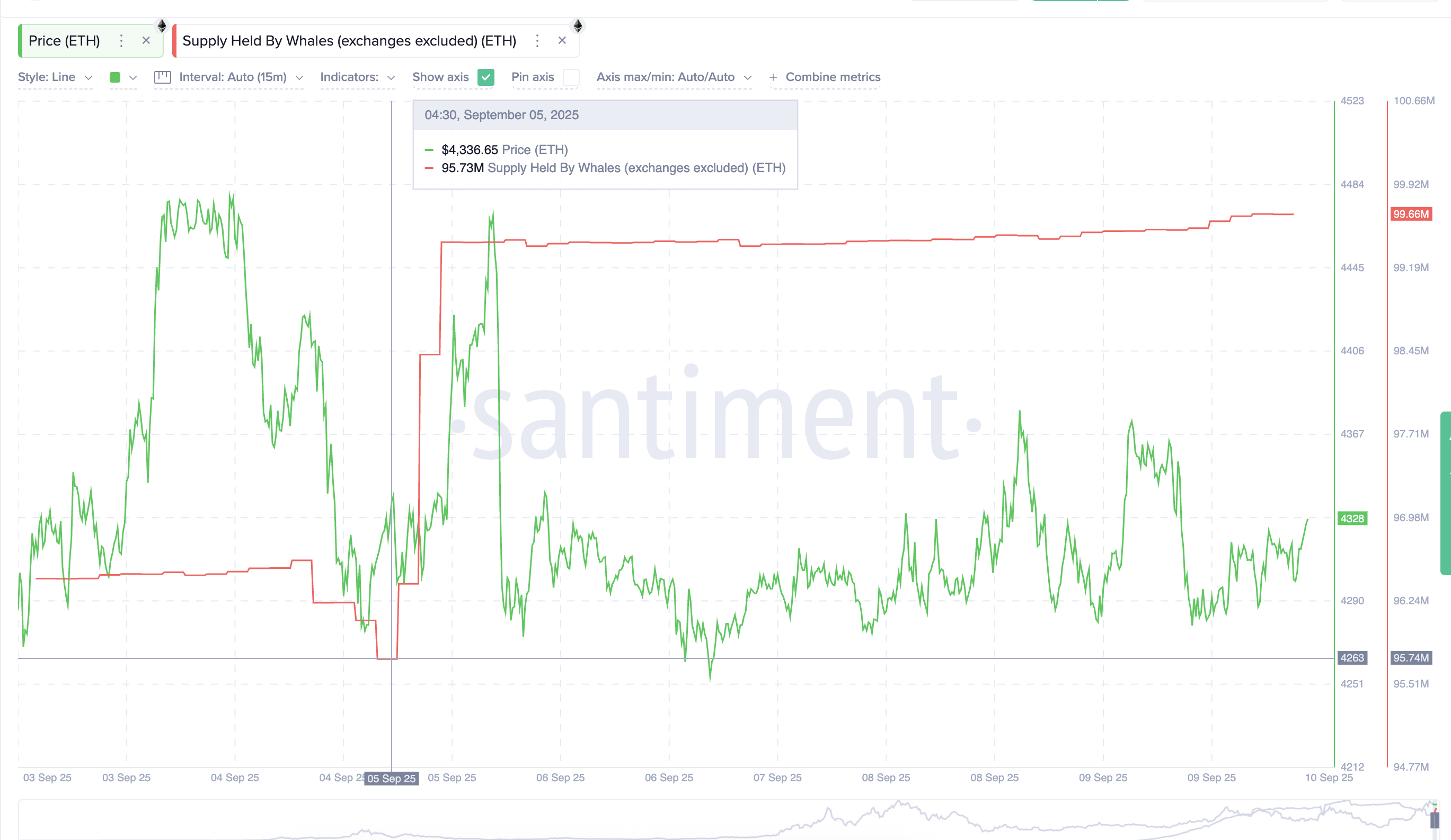The height and width of the screenshot is (840, 1451).
Task: Click the Ethereum logo on the Price (ETH) chip
Action: tap(162, 26)
